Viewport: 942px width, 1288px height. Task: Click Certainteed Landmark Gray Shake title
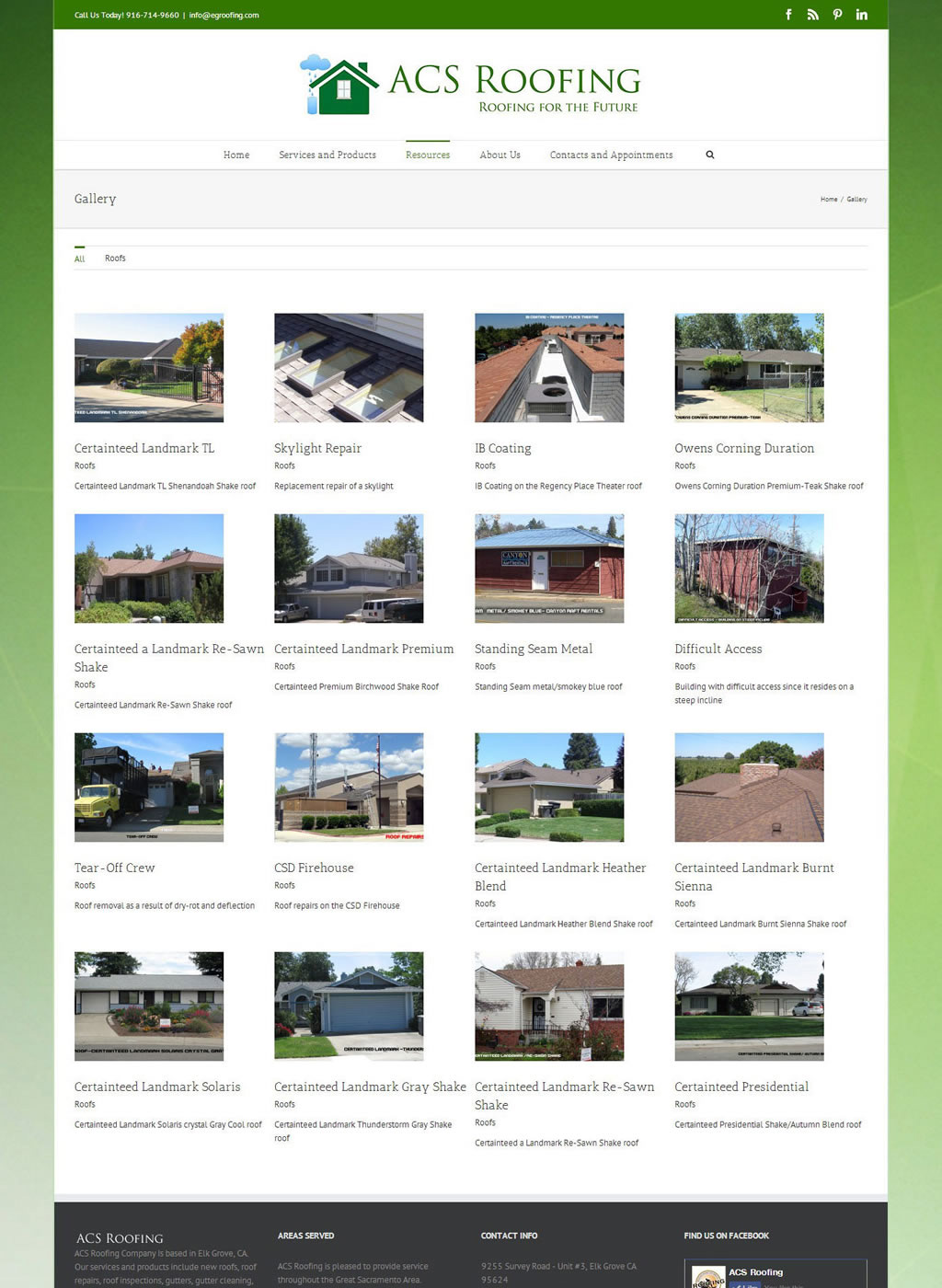(370, 1087)
